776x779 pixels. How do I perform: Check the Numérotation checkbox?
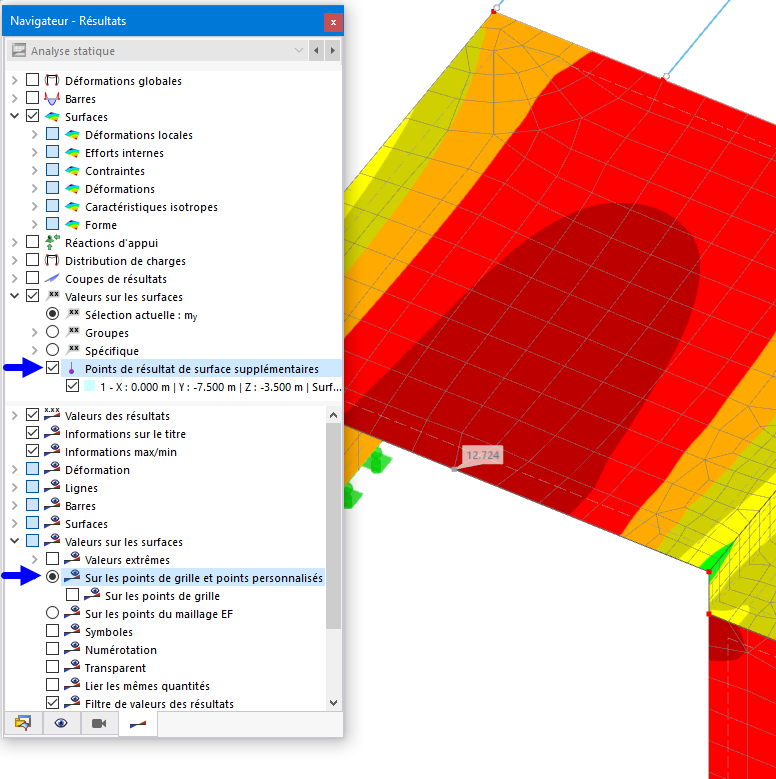[x=52, y=649]
